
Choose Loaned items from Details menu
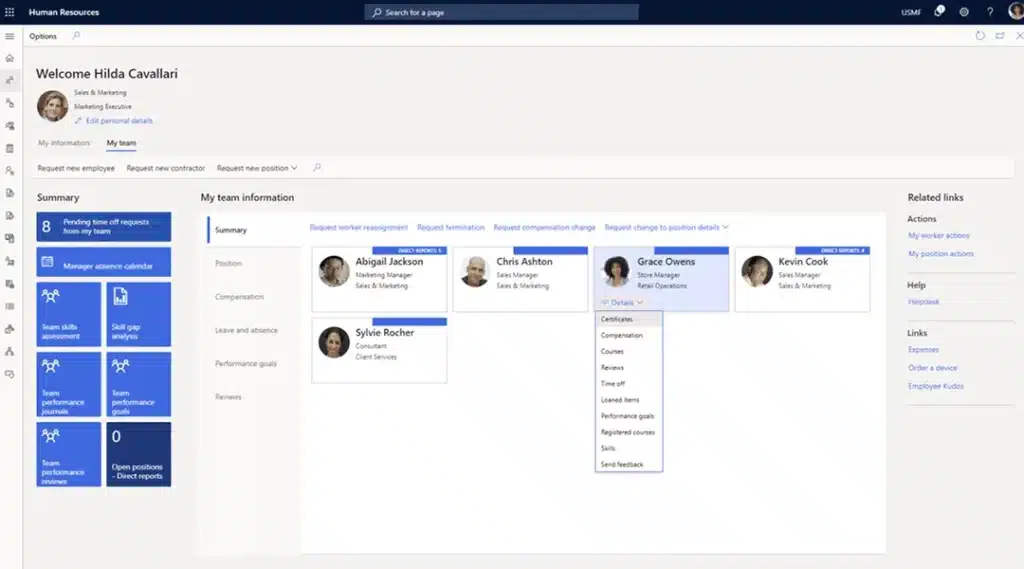point(628,400)
